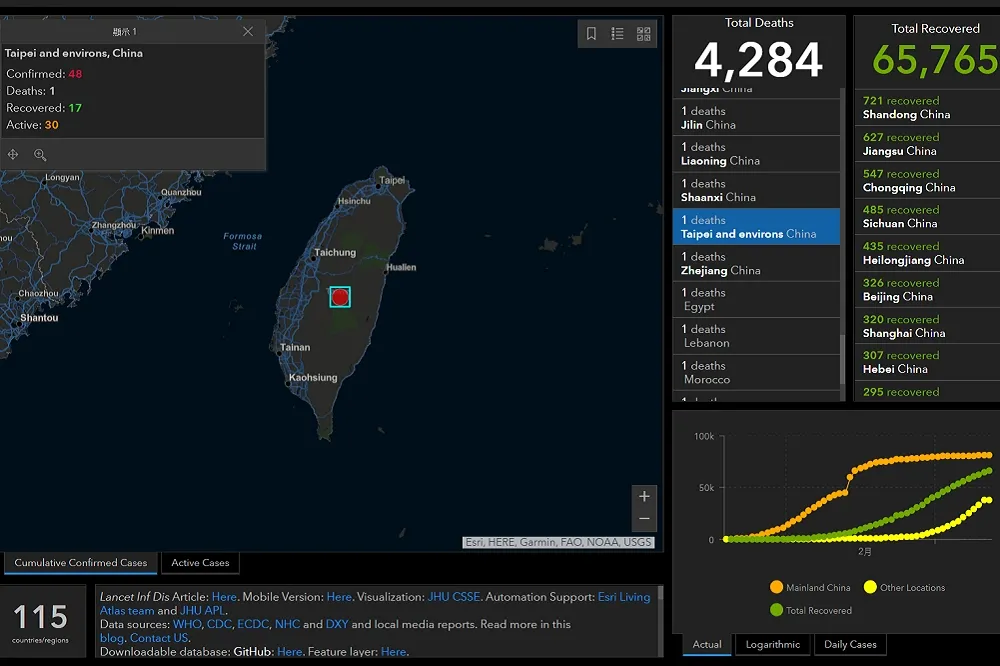Select Liaoning China in deaths list
1000x666 pixels.
tap(756, 154)
